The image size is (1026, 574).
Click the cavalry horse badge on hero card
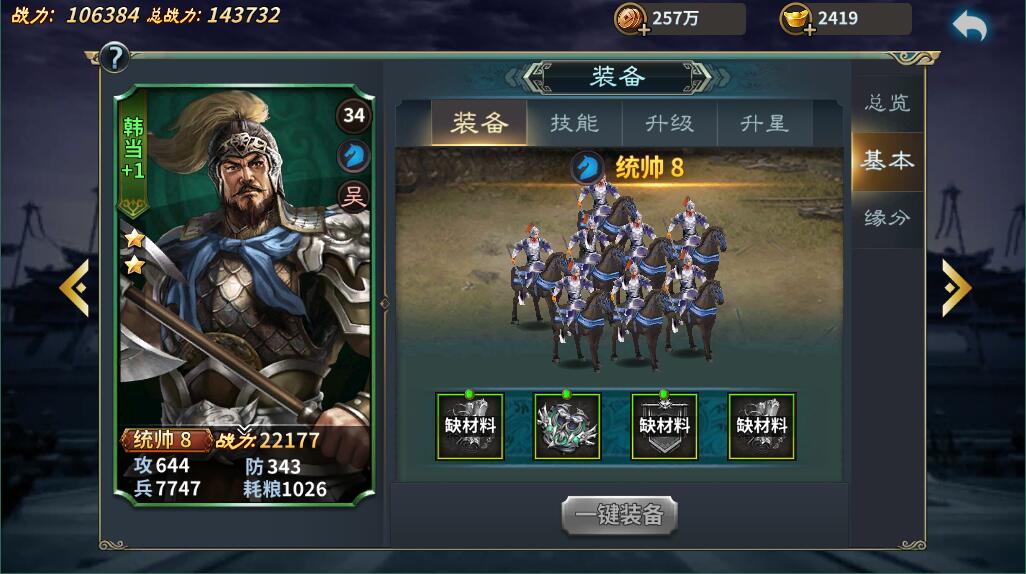(x=354, y=156)
